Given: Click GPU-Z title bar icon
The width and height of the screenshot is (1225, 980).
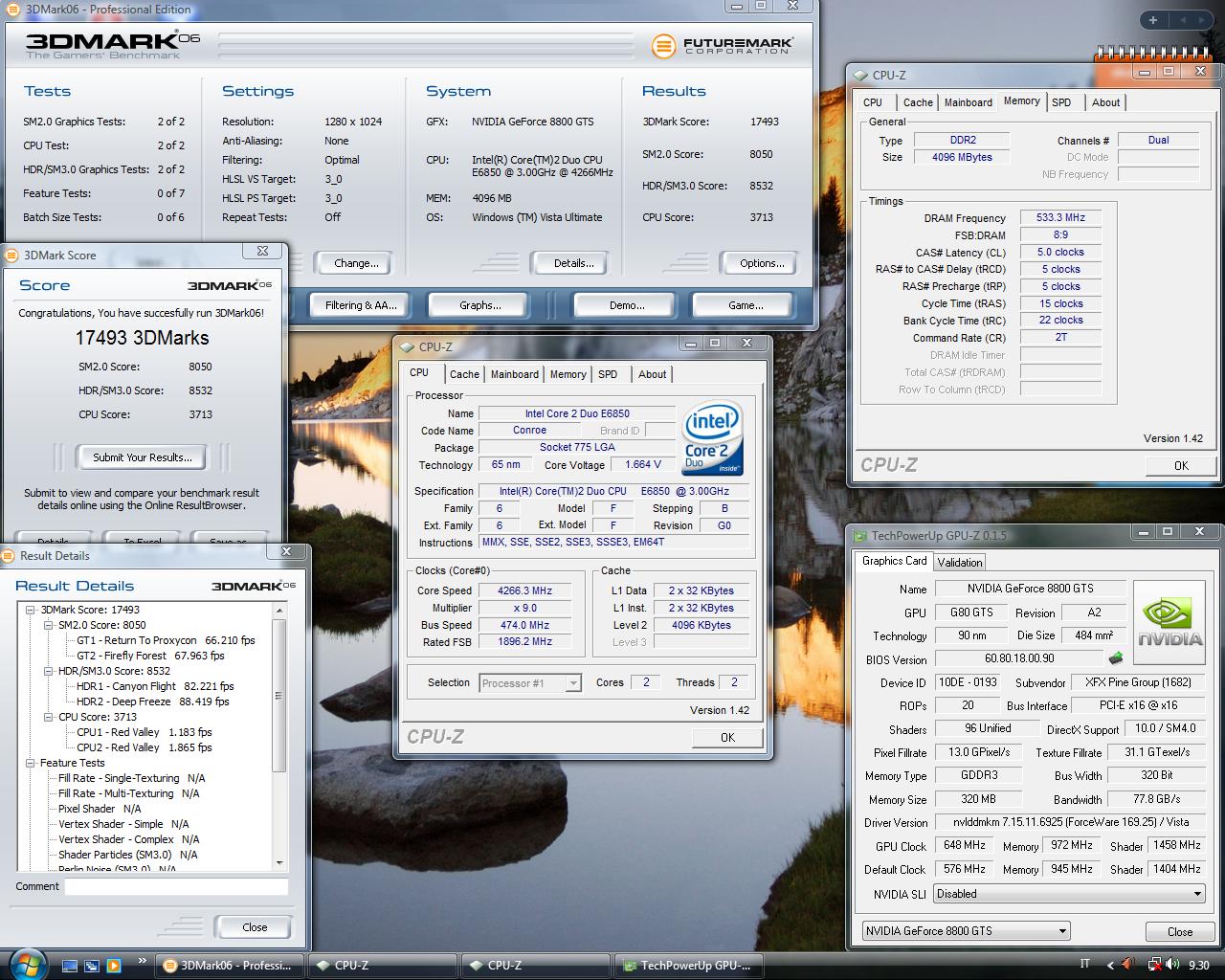Looking at the screenshot, I should 859,535.
